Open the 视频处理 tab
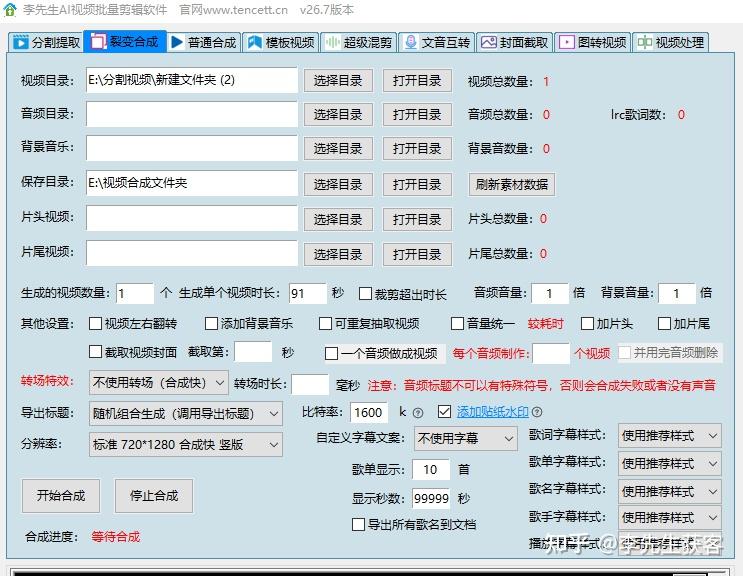The height and width of the screenshot is (576, 743). coord(671,42)
